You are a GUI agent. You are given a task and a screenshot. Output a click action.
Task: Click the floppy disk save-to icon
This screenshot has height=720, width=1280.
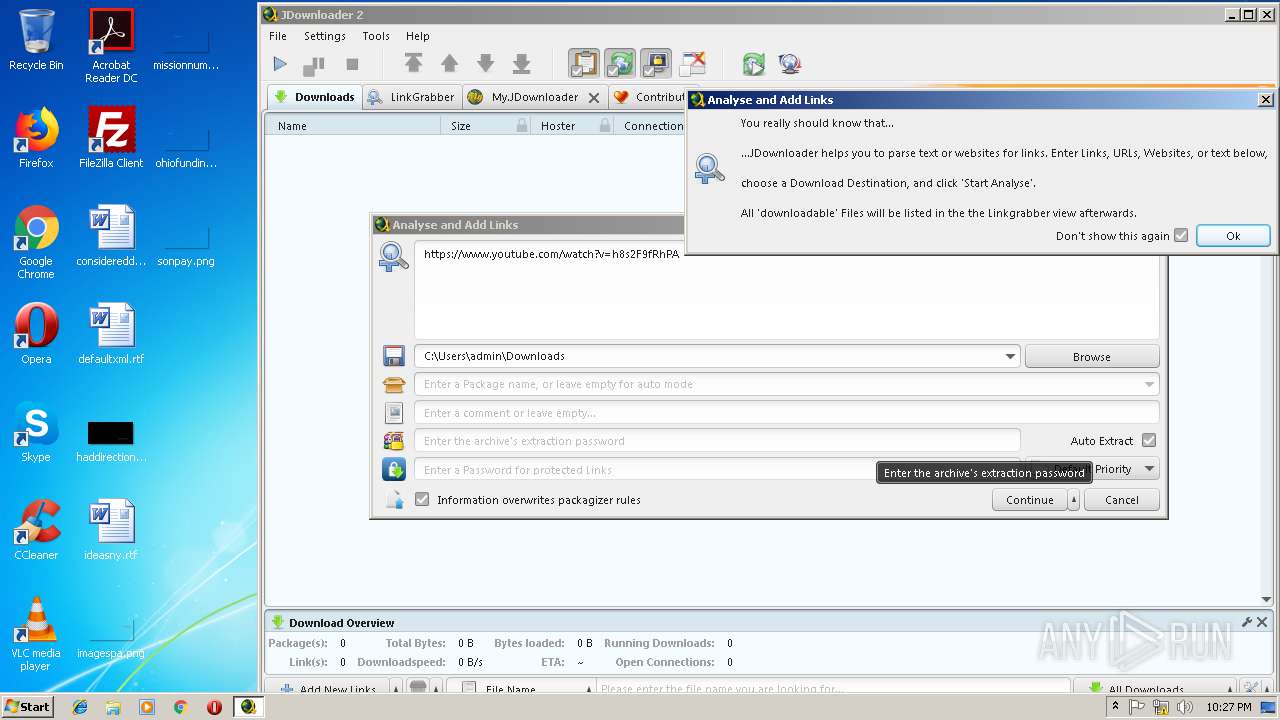(394, 356)
